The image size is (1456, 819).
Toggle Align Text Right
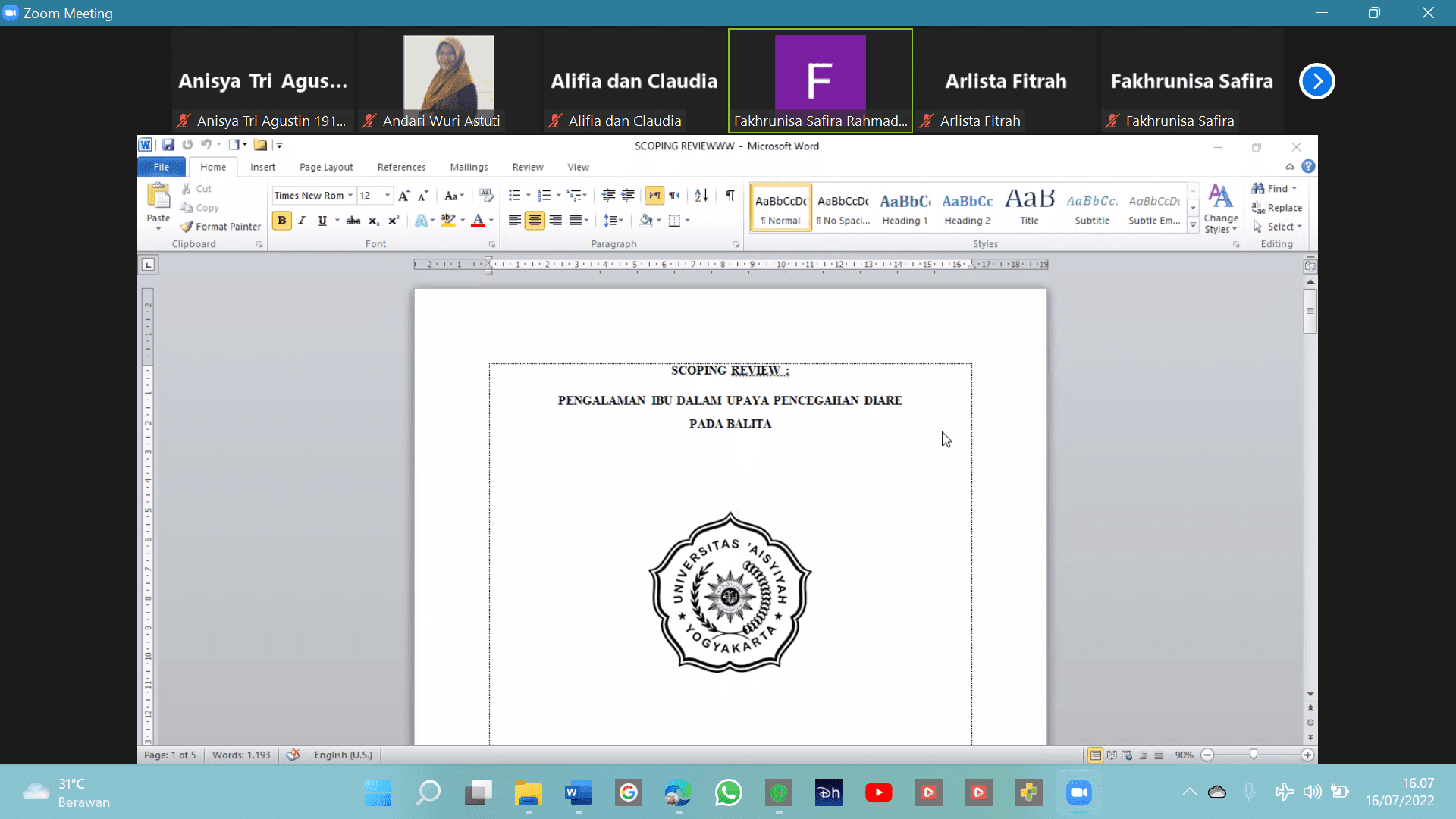click(555, 221)
